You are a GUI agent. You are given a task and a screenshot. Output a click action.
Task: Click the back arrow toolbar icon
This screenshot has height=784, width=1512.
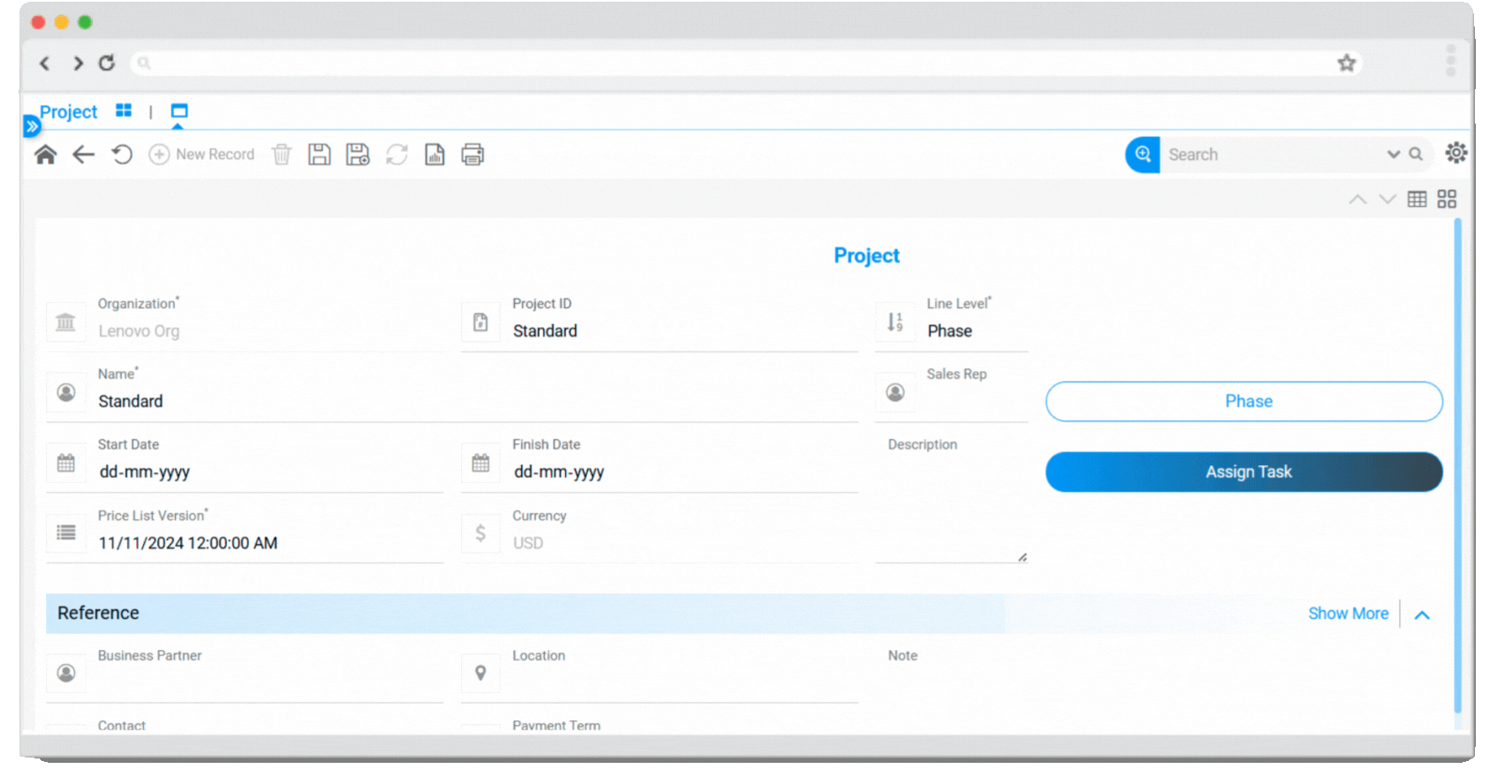(x=83, y=155)
